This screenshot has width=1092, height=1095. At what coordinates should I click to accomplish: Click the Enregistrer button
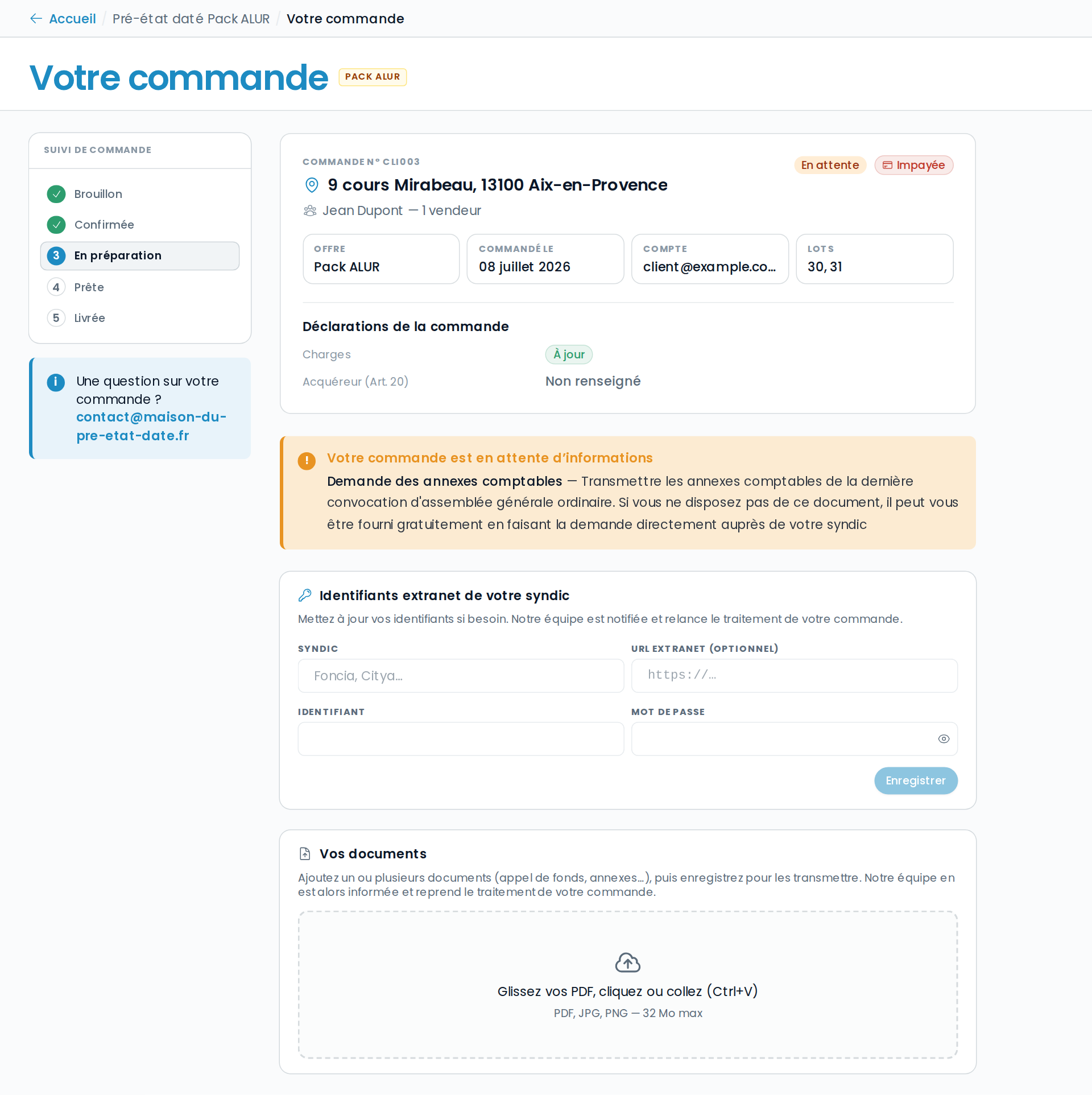(x=916, y=780)
